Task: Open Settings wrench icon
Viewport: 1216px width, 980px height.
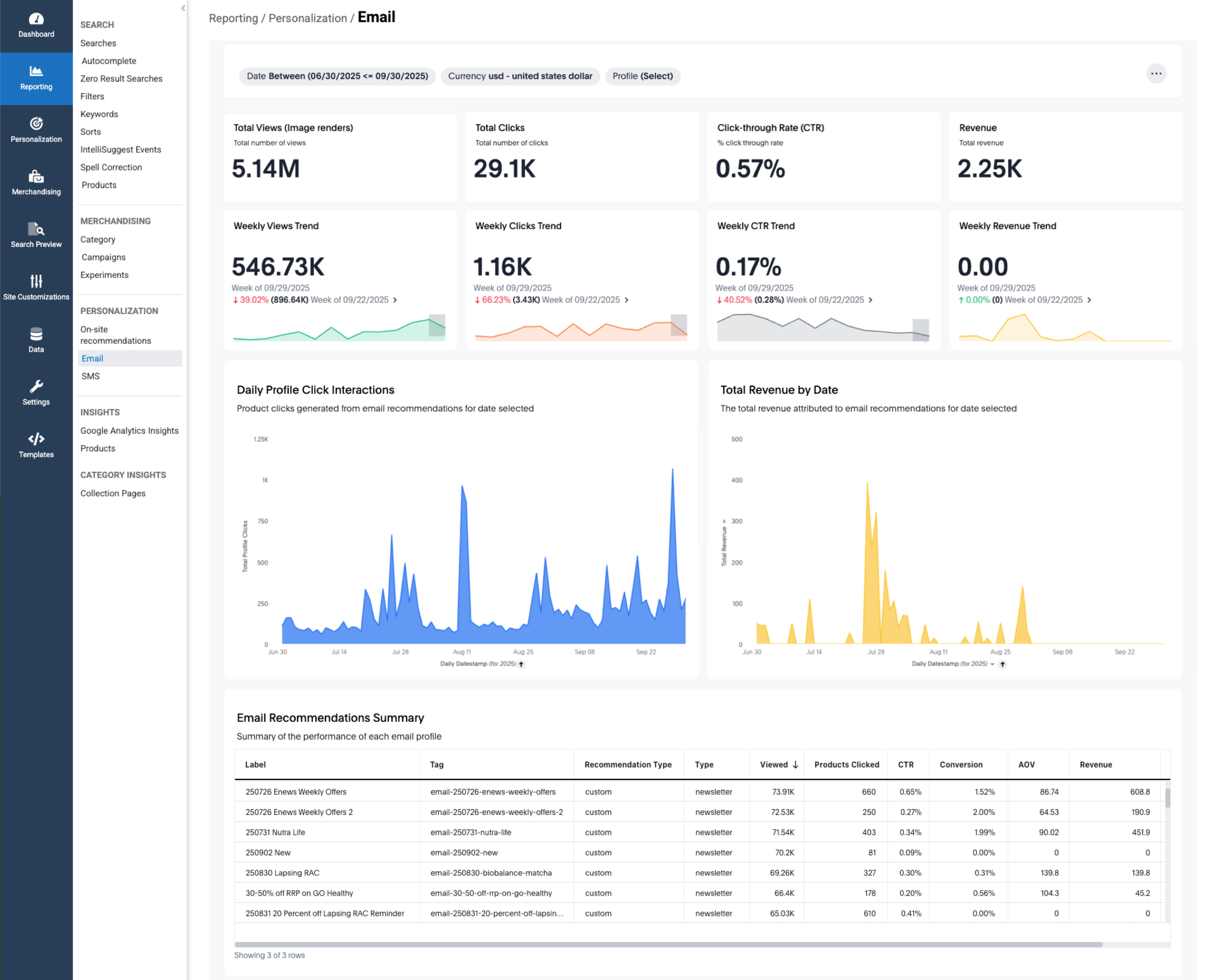Action: [x=36, y=386]
